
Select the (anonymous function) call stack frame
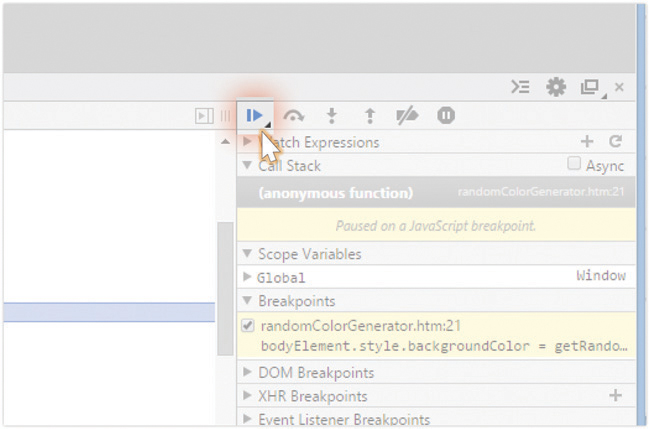point(335,193)
